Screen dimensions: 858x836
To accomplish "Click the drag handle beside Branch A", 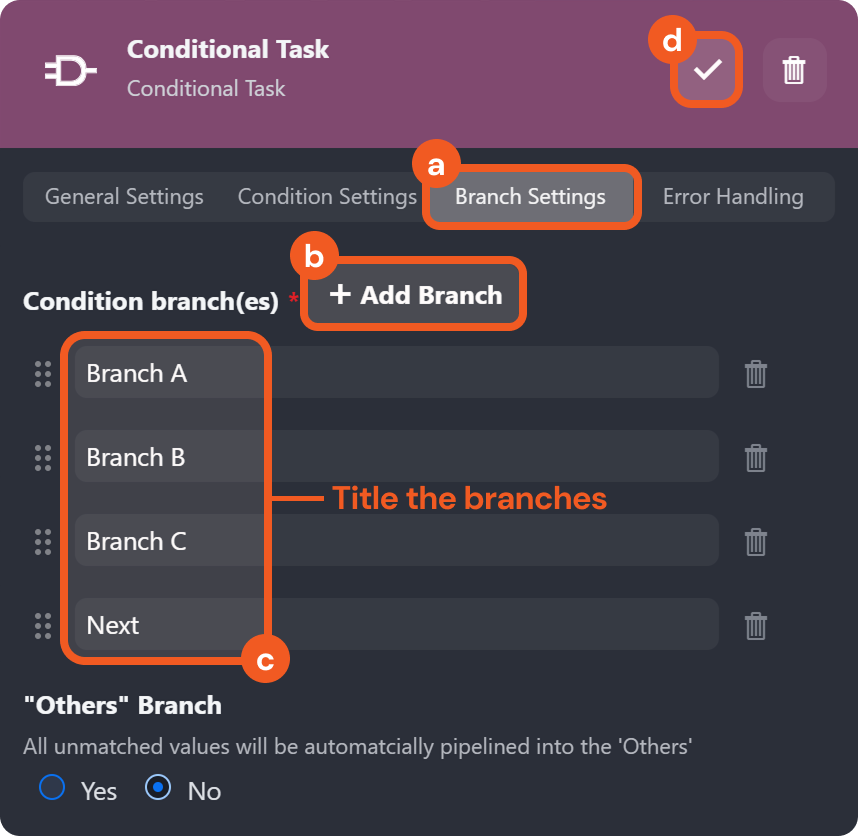I will coord(43,374).
